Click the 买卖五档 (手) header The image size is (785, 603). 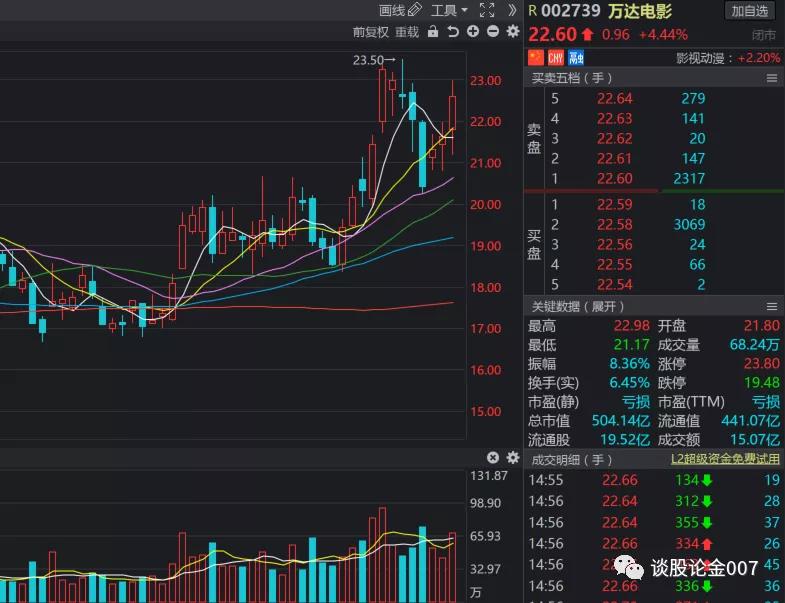tap(572, 78)
